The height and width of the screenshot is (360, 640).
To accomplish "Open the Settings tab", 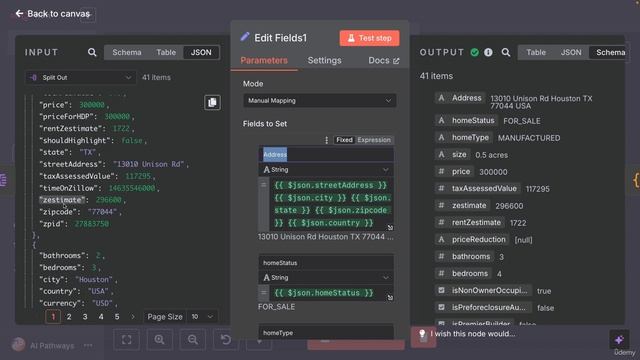I will 324,60.
